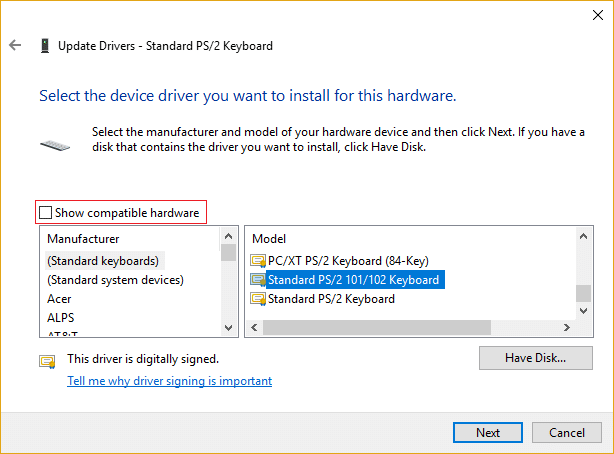Click the Standard PS/2 Keyboard driver icon
The height and width of the screenshot is (454, 614).
coord(258,299)
